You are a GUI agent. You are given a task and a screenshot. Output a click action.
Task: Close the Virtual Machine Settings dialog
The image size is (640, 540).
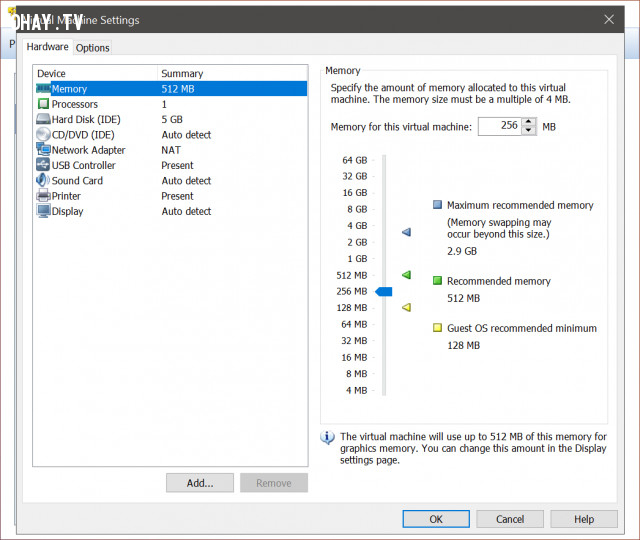(609, 19)
